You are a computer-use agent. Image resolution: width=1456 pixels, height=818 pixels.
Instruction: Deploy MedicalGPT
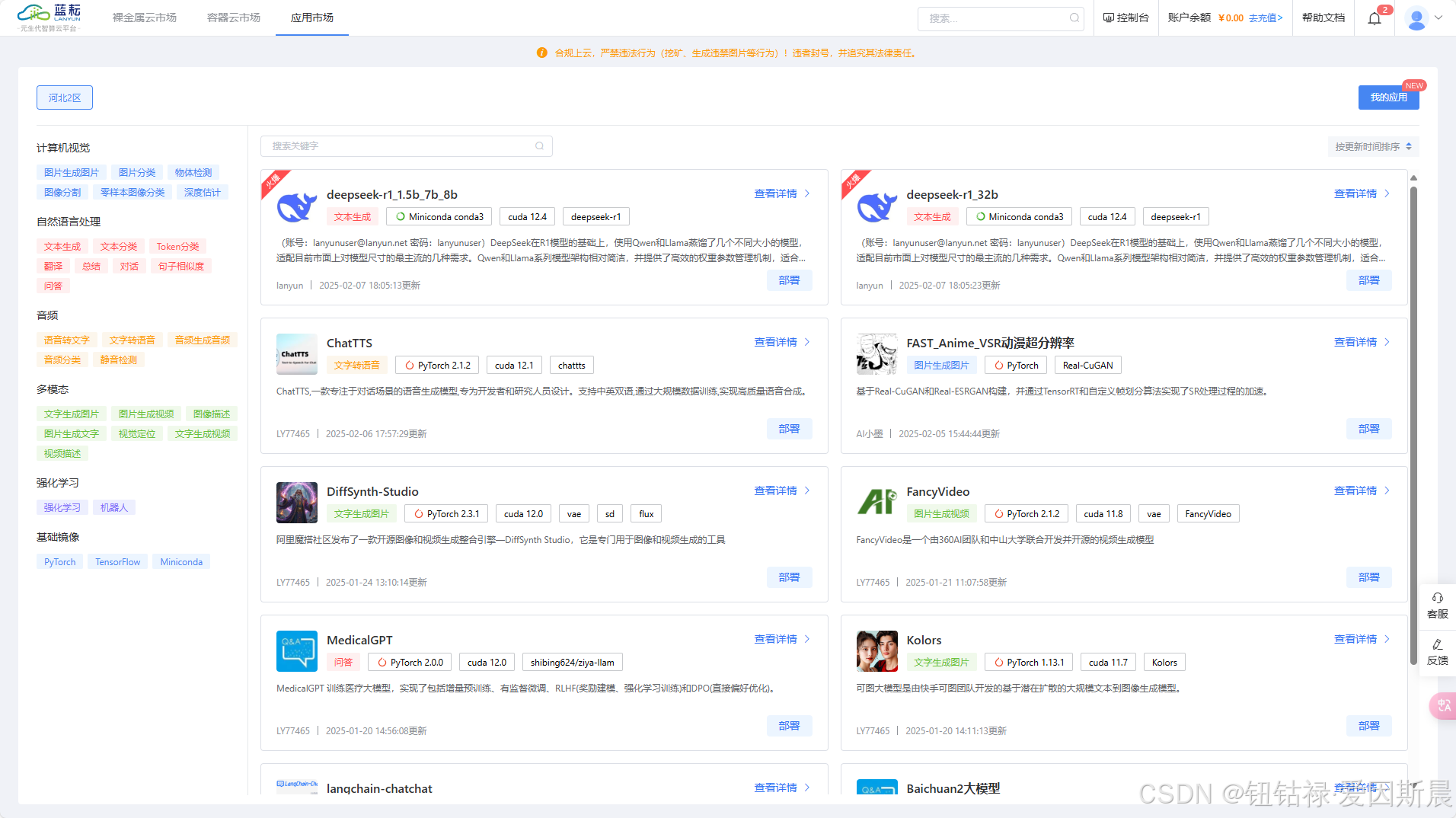pyautogui.click(x=790, y=726)
